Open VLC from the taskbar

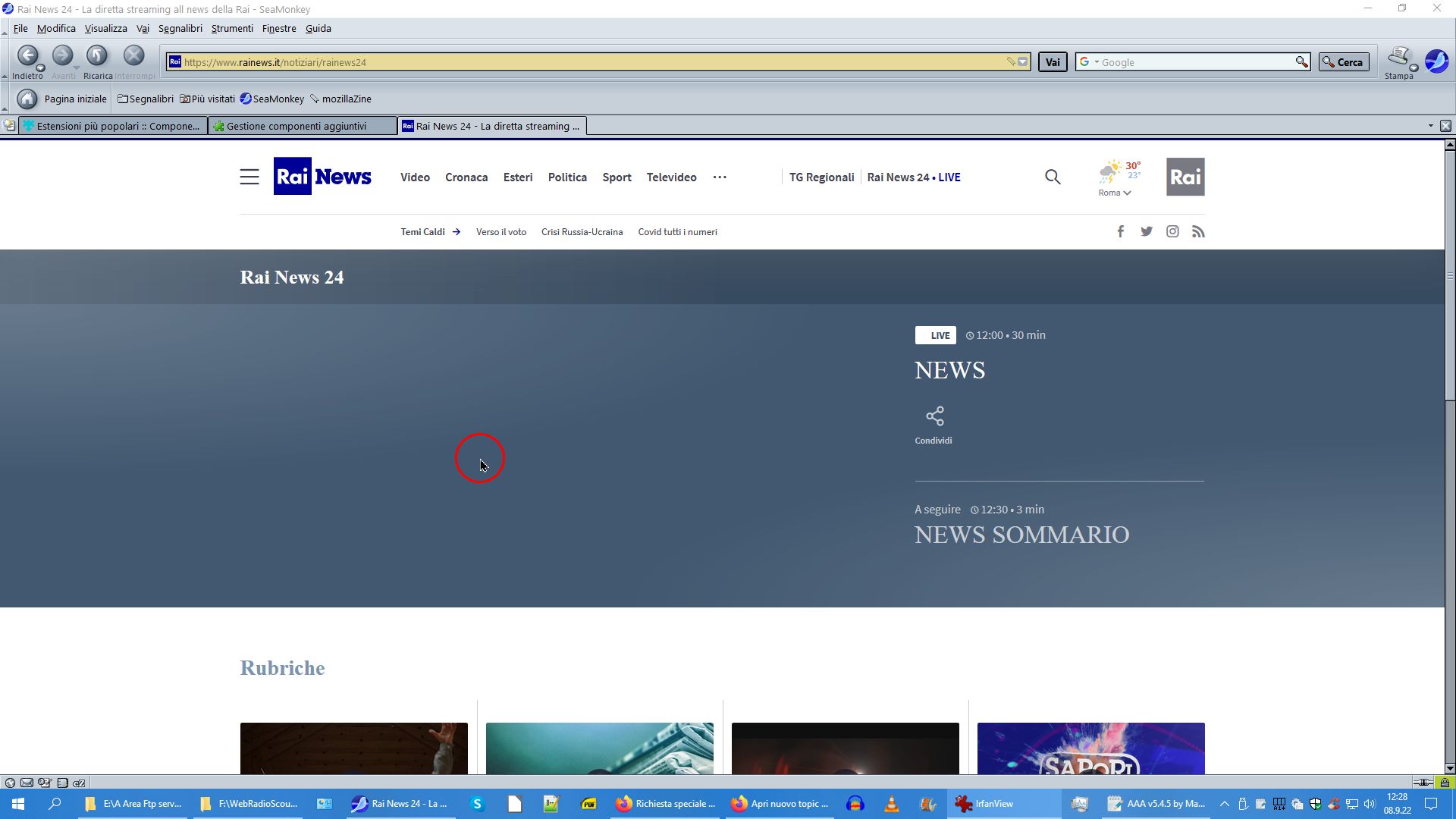892,804
